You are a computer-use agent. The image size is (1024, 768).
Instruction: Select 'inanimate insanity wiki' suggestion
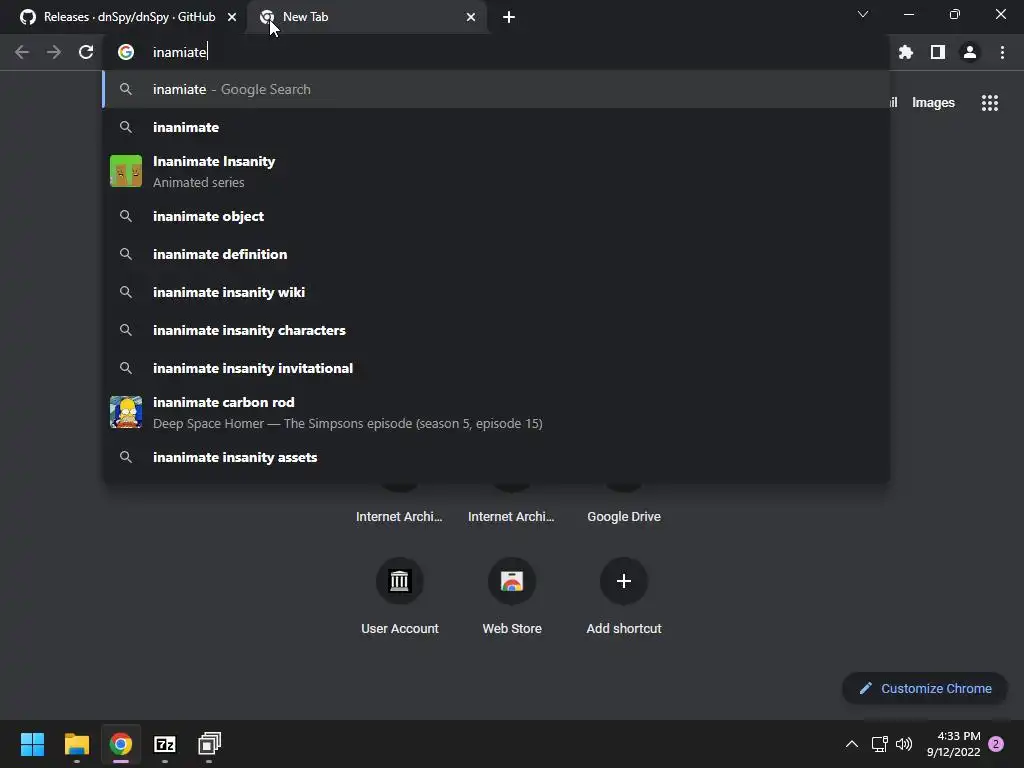tap(496, 292)
